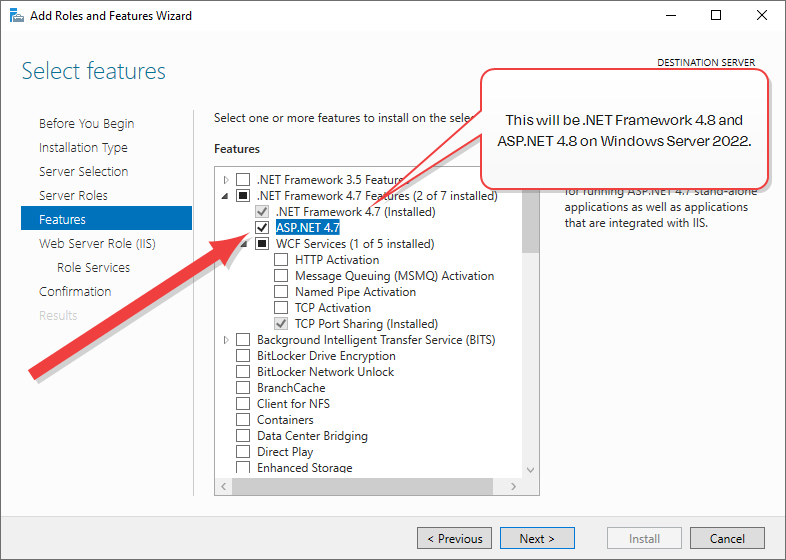This screenshot has width=786, height=560.
Task: Select the Containers row label
Action: click(285, 420)
